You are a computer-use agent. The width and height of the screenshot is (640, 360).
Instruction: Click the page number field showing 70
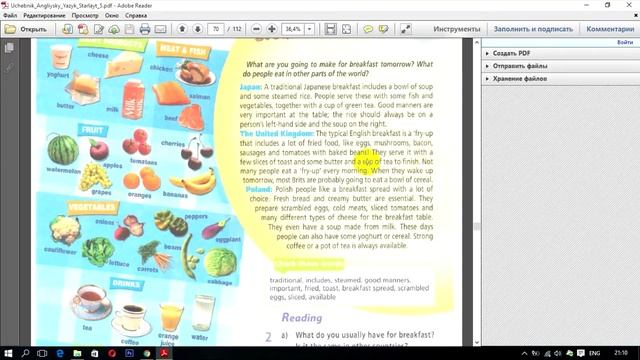216,29
